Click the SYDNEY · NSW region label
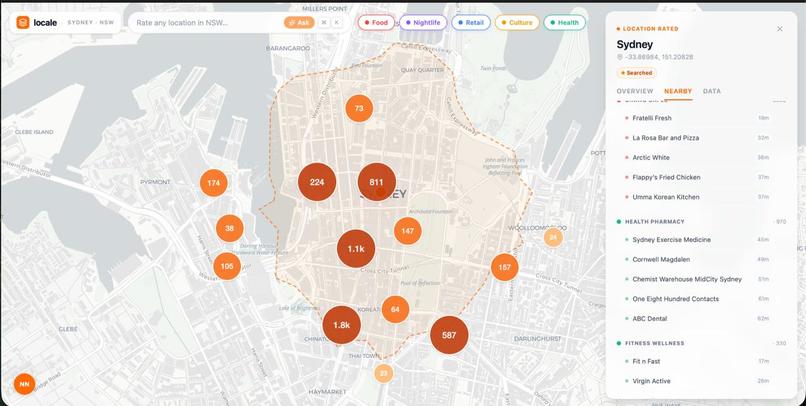806x406 pixels. pyautogui.click(x=90, y=23)
